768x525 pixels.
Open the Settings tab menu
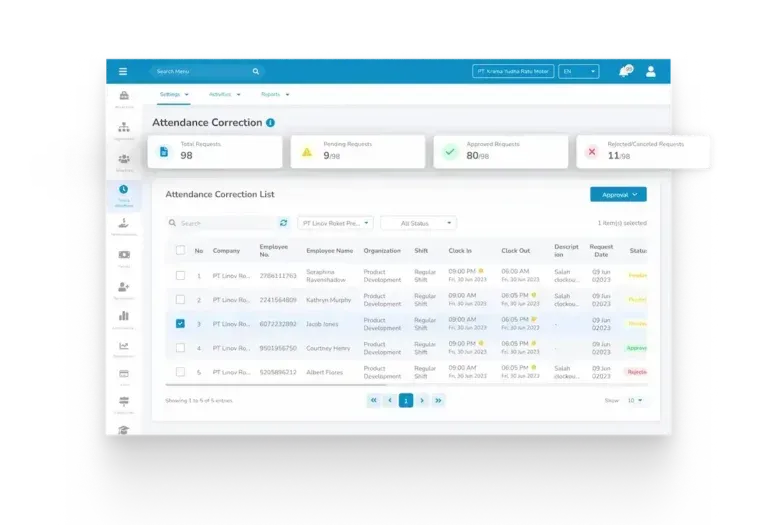click(174, 94)
